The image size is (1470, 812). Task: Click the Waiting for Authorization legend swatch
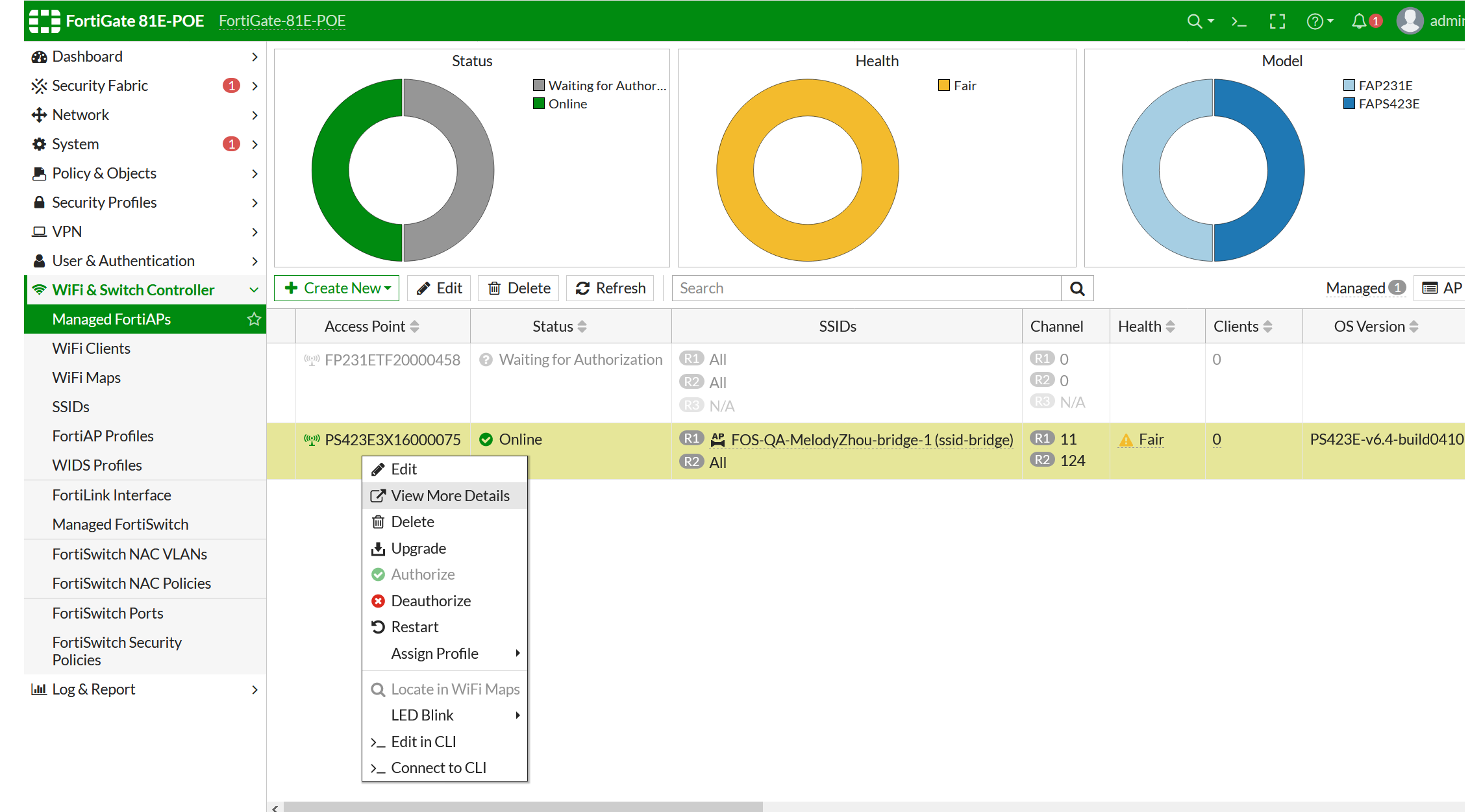point(538,86)
